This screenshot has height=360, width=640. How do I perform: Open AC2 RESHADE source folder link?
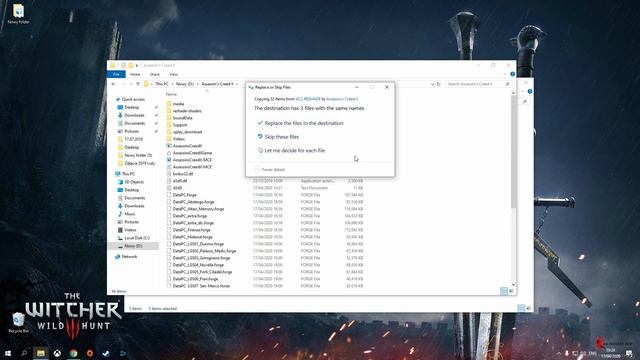(308, 99)
